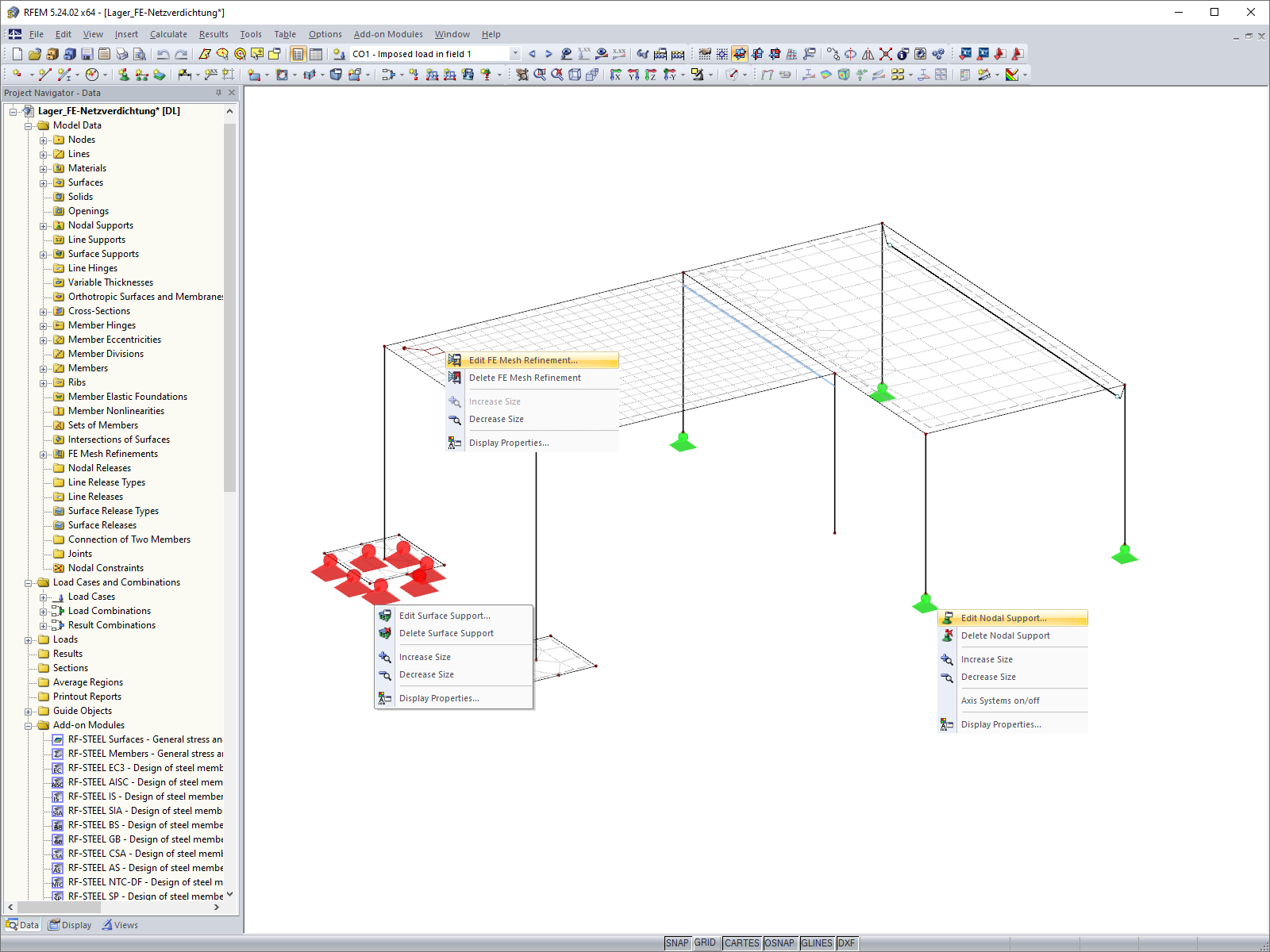This screenshot has width=1270, height=952.
Task: Choose Edit Surface Support...
Action: click(x=455, y=616)
